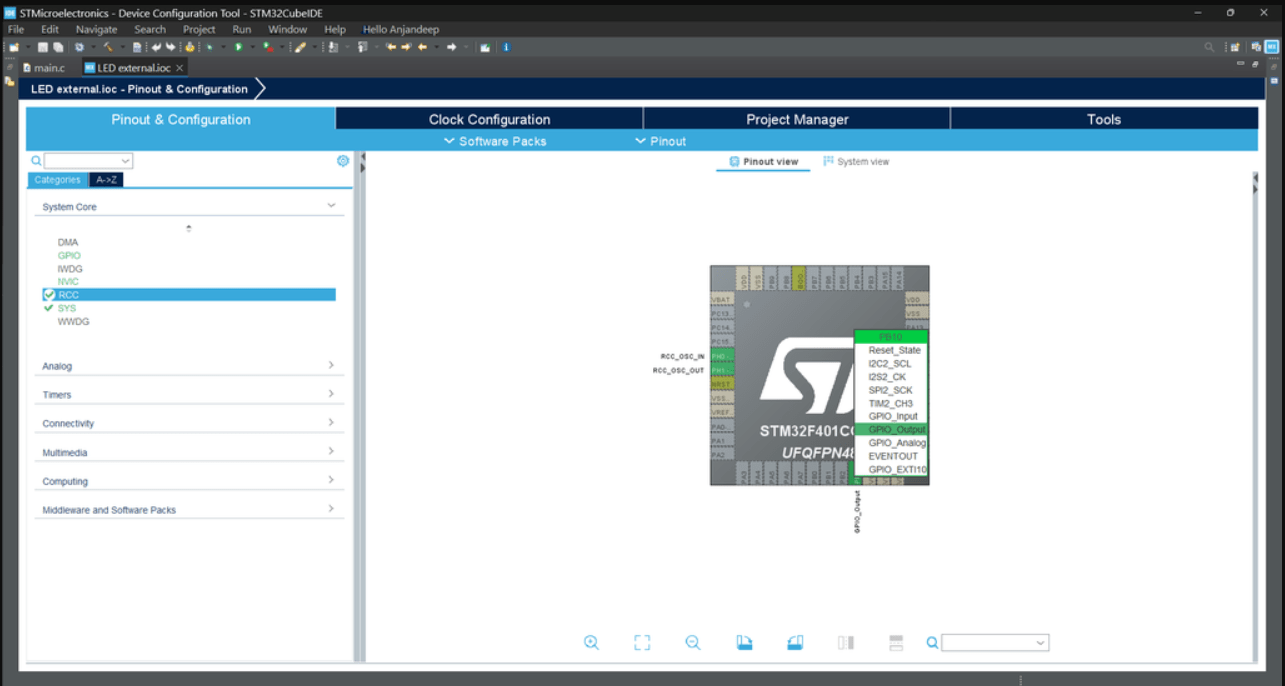Click the best-fit zoom icon below the pinout
1285x686 pixels.
[643, 642]
